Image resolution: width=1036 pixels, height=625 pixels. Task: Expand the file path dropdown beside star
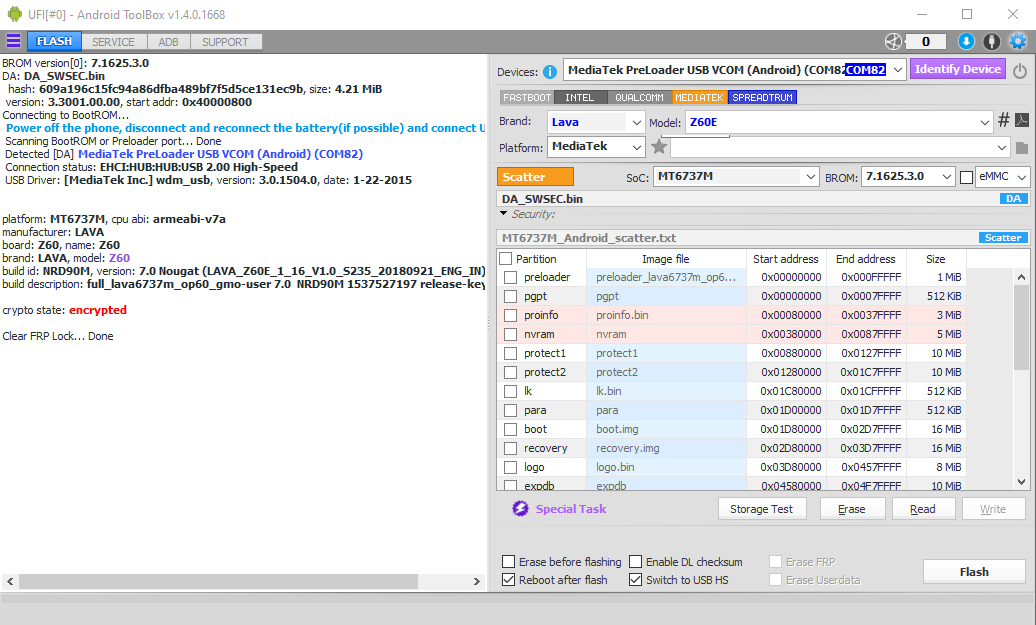tap(1002, 147)
